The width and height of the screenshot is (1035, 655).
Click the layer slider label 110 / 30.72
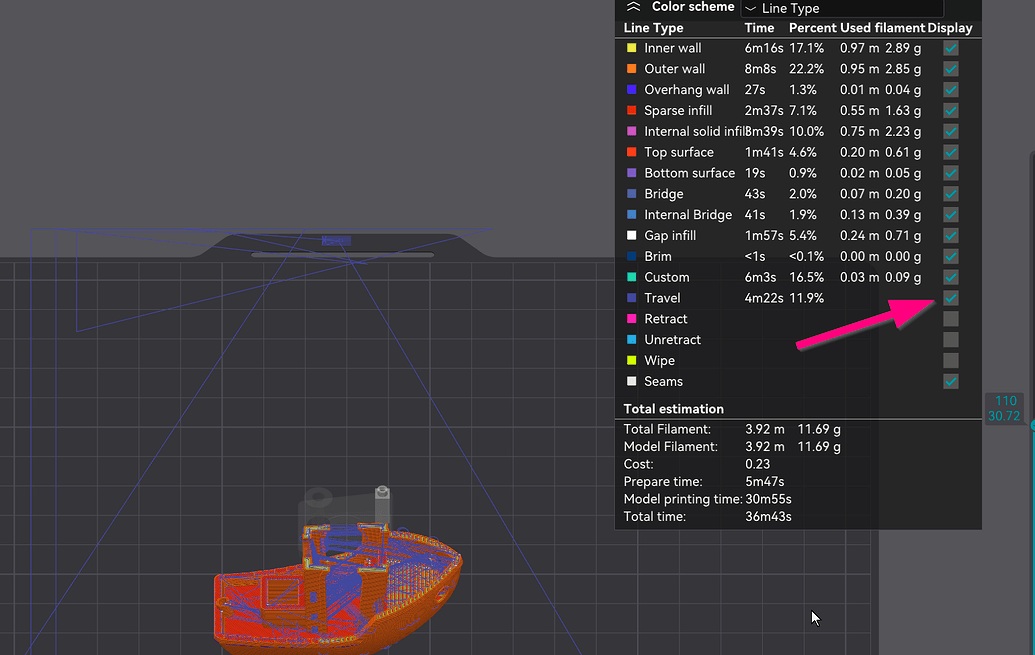pos(1004,408)
